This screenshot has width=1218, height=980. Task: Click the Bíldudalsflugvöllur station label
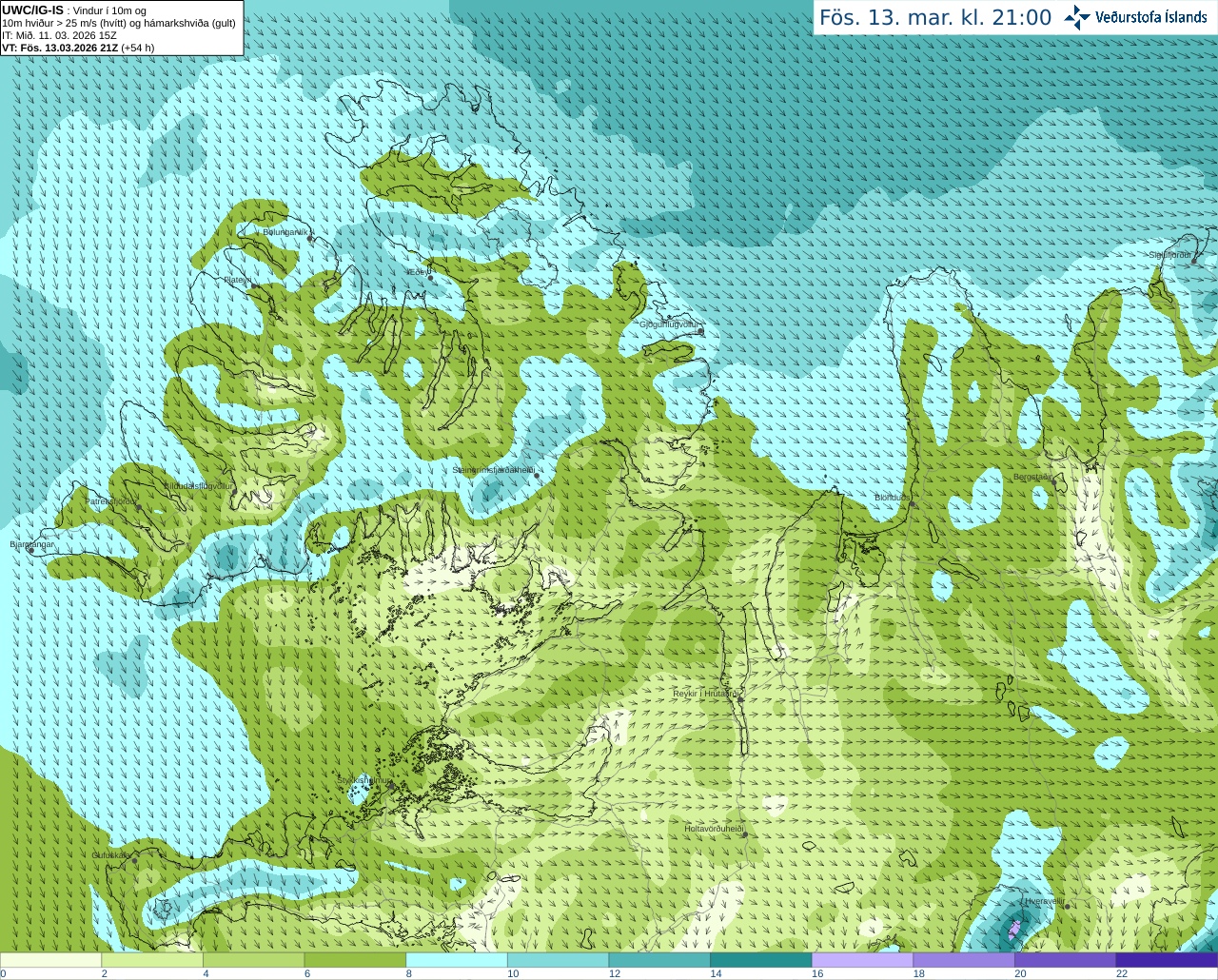click(x=199, y=485)
